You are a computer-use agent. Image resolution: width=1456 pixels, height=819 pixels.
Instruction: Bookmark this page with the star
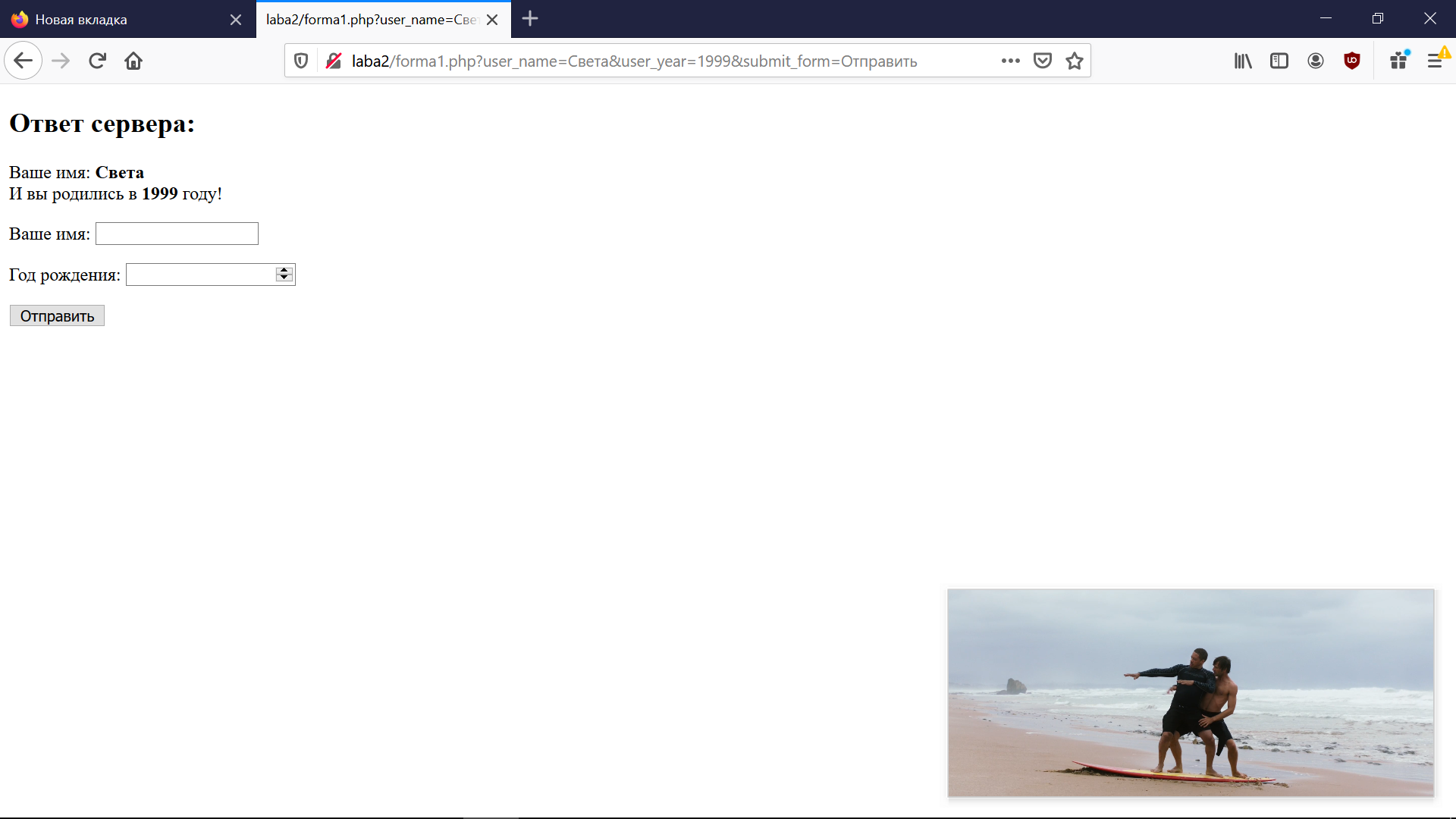pyautogui.click(x=1074, y=61)
